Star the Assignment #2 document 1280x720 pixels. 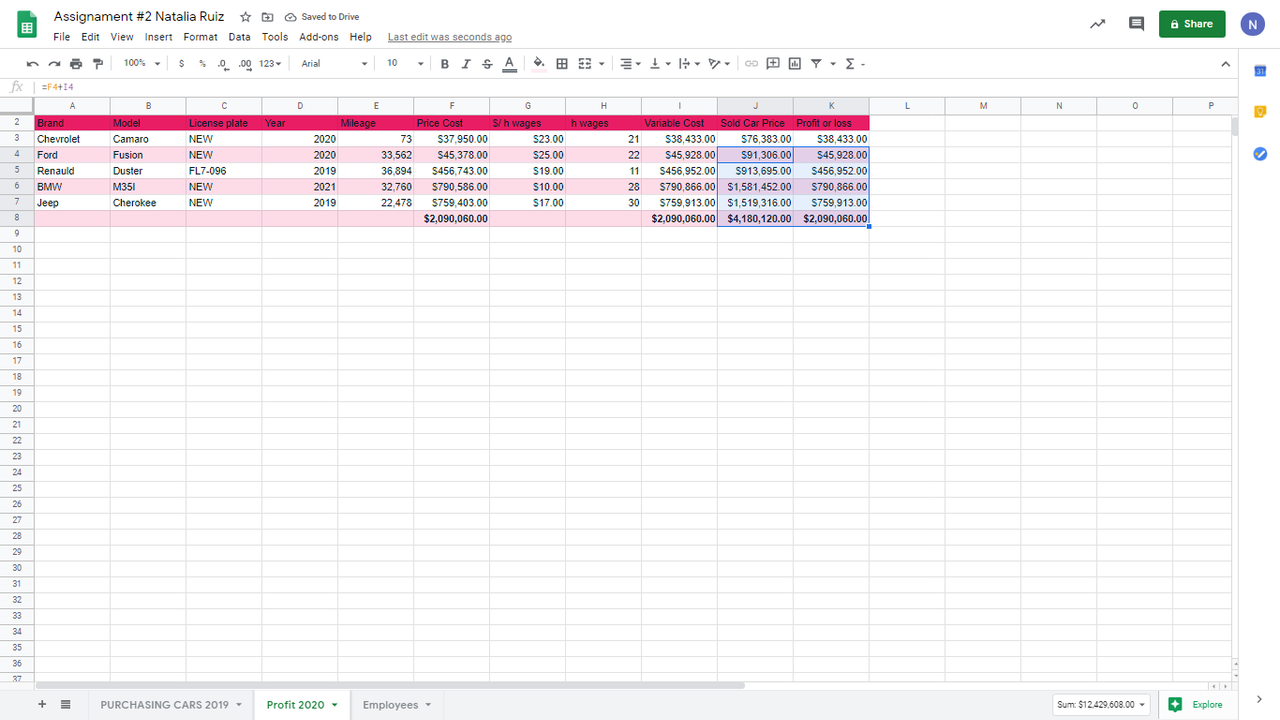click(245, 17)
